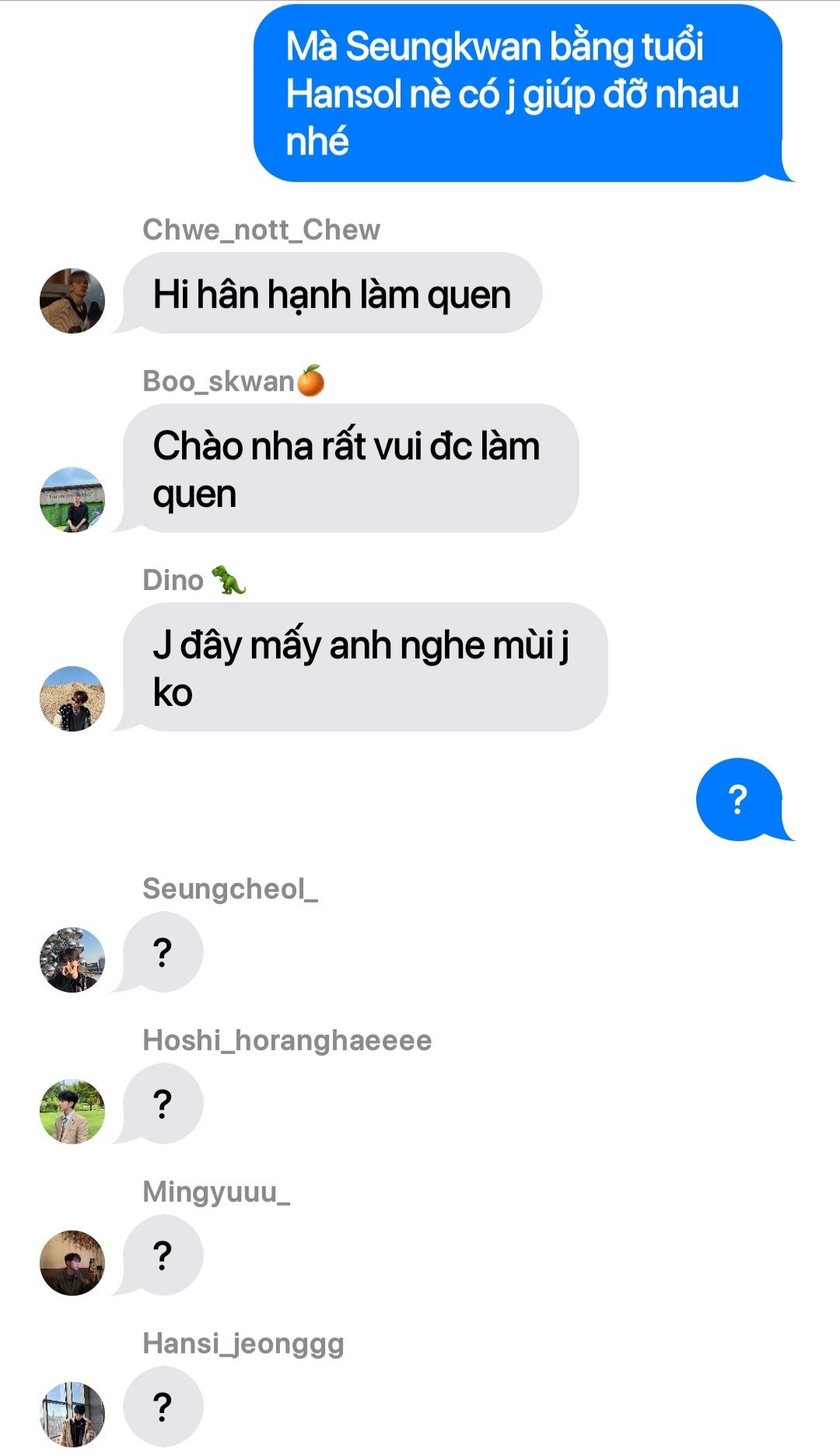Screen dimensions: 840x1456
Task: Tap Hansi_jeonggg's avatar
Action: tap(72, 1415)
